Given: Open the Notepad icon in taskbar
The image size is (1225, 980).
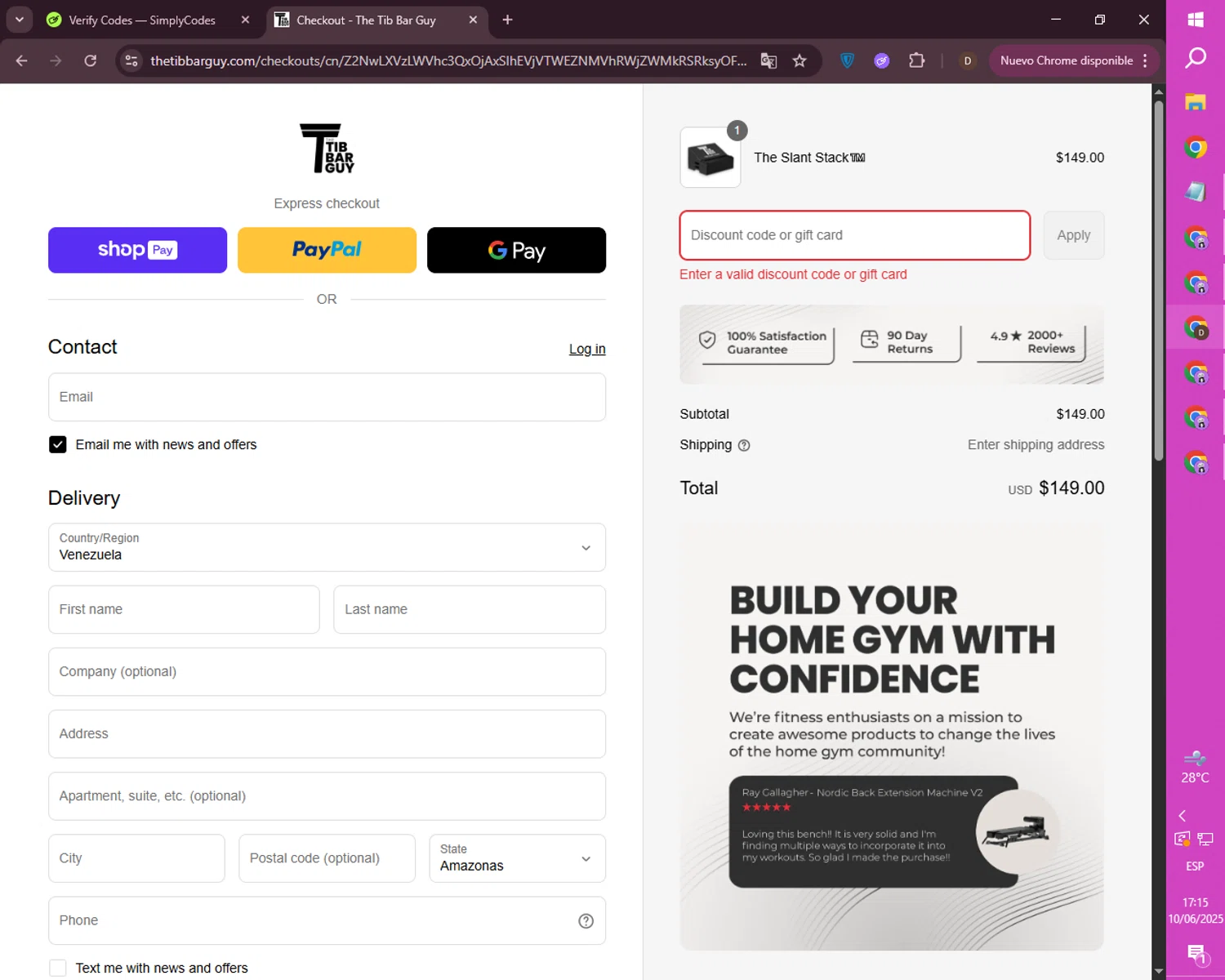Looking at the screenshot, I should coord(1196,192).
